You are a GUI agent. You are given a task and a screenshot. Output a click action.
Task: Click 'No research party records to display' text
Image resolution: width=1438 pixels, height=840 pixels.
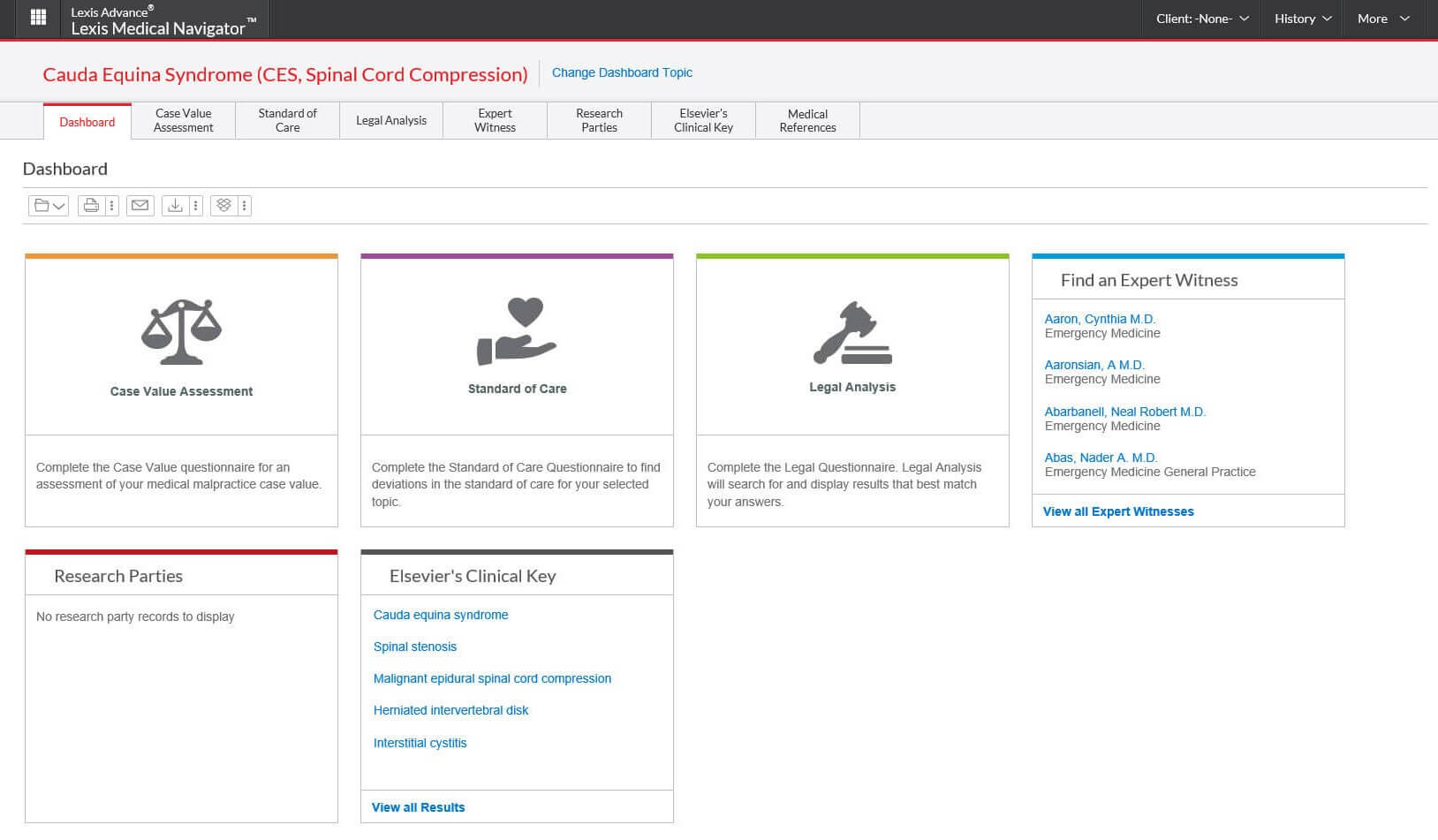point(135,617)
